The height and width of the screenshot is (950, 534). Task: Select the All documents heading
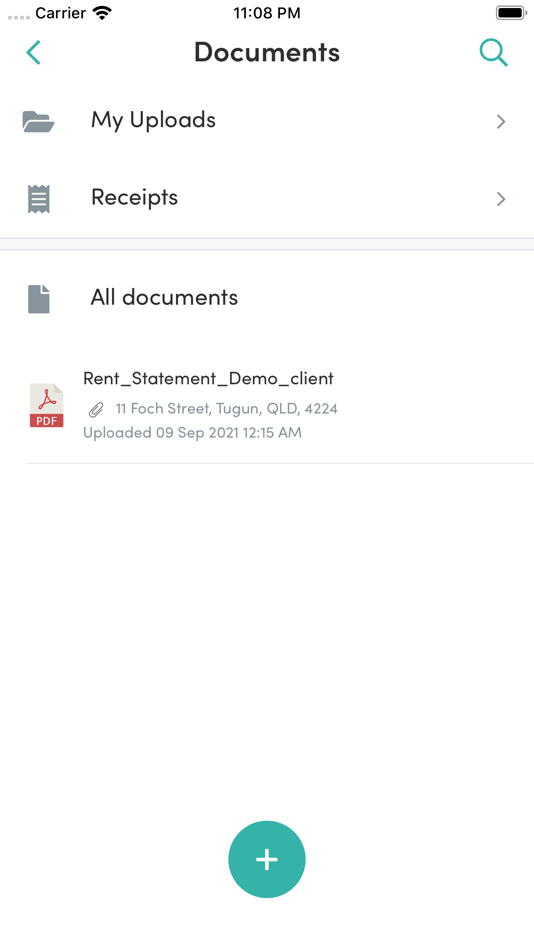pyautogui.click(x=164, y=297)
